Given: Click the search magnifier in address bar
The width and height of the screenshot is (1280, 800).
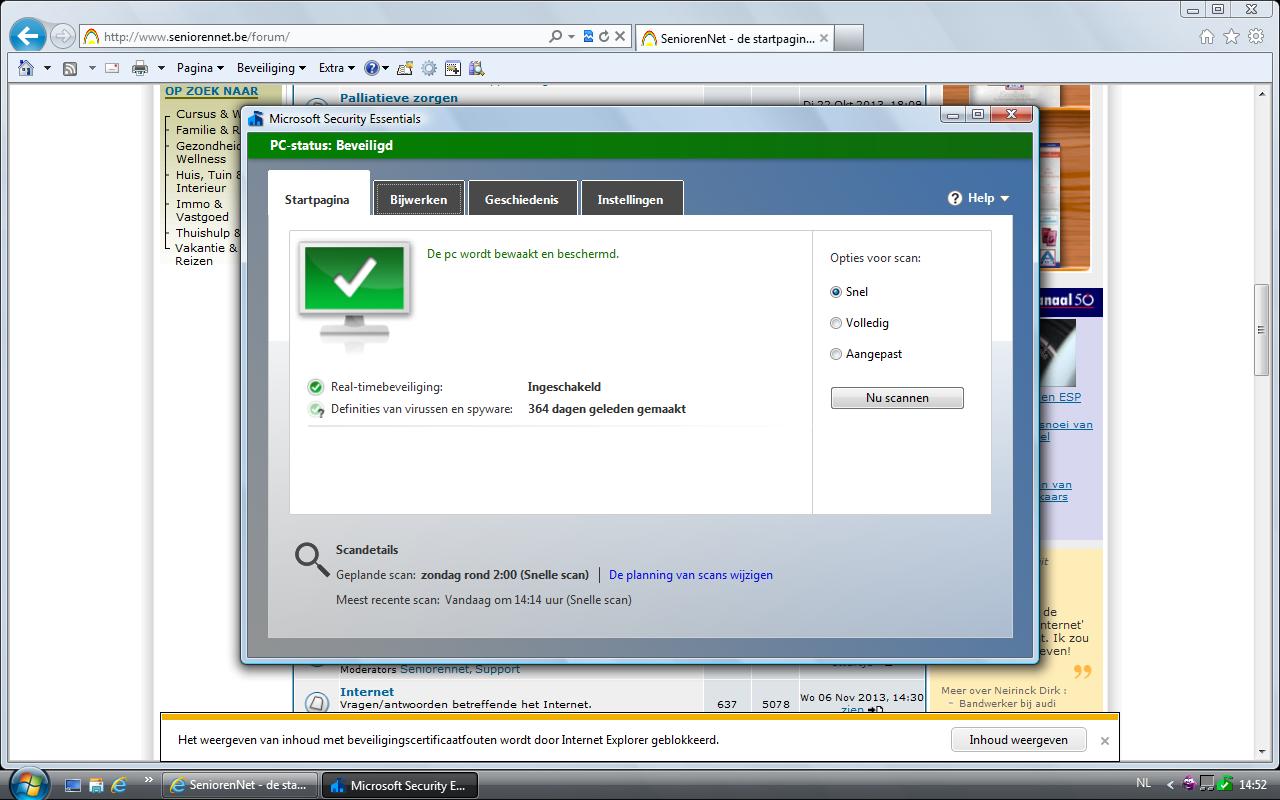Looking at the screenshot, I should point(555,37).
